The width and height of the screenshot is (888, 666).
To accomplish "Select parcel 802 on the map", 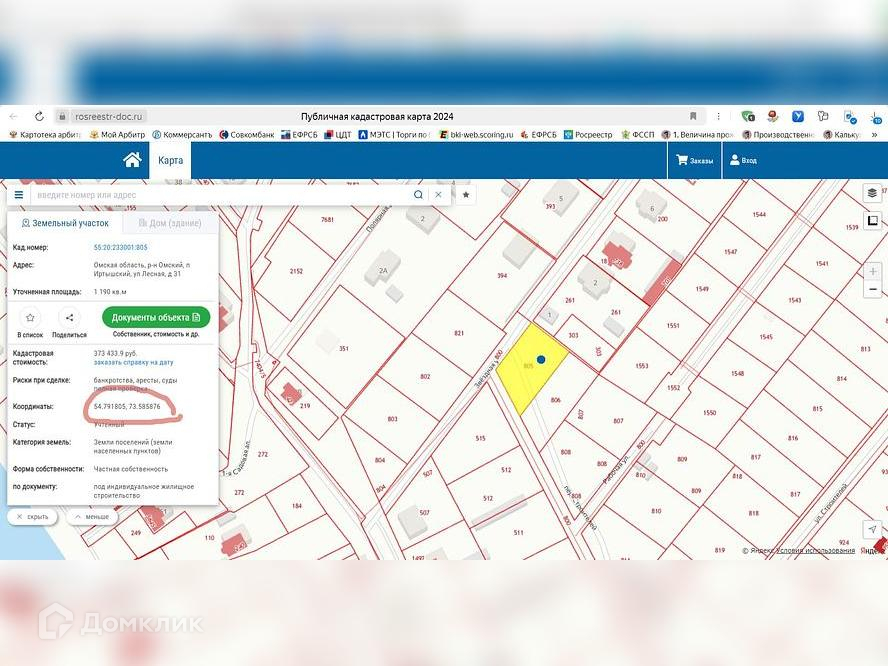I will click(425, 376).
